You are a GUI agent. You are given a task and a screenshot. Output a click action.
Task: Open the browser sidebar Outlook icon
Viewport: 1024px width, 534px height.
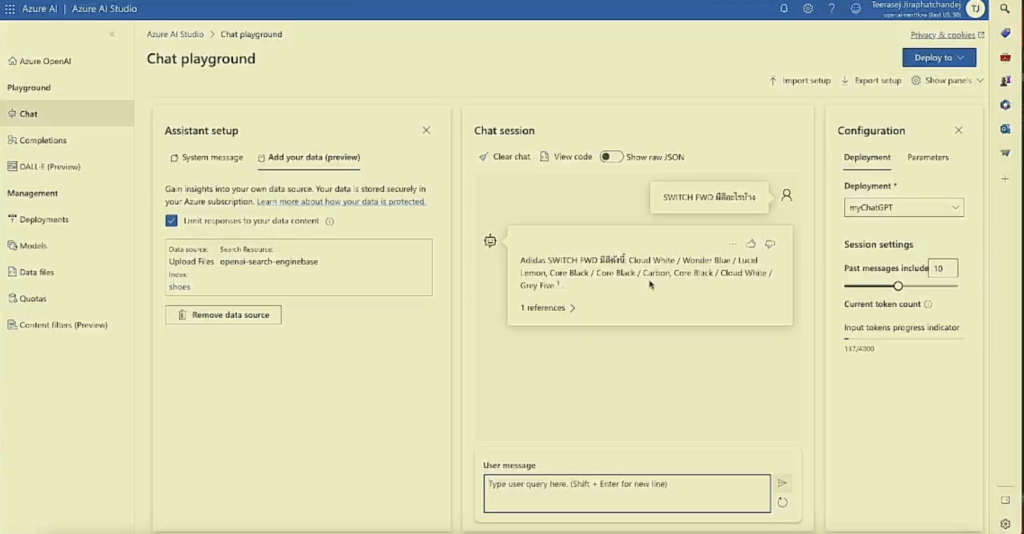1005,129
